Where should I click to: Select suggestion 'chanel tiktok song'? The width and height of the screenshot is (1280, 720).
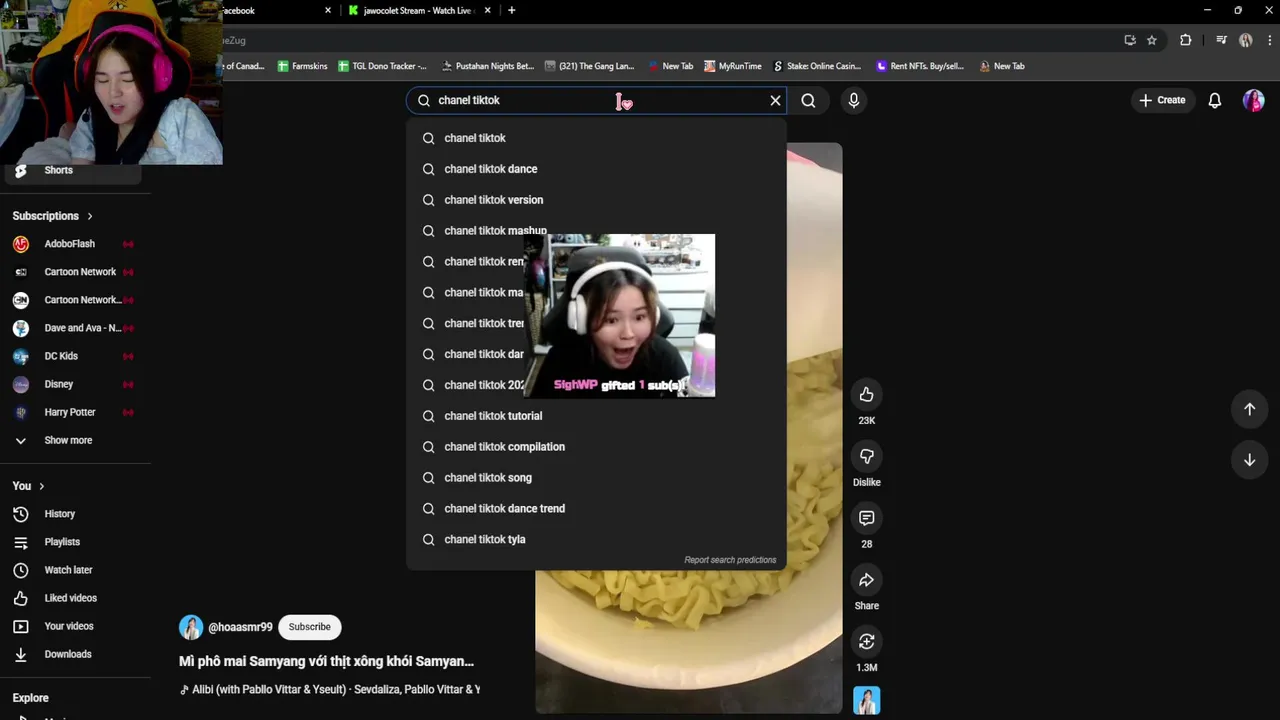(596, 478)
